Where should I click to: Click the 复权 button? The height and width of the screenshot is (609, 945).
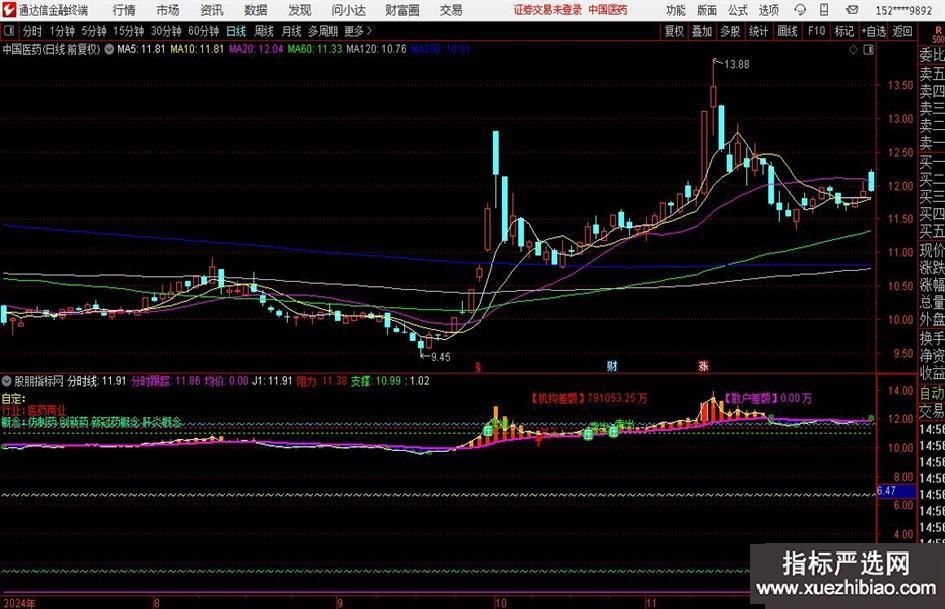674,31
